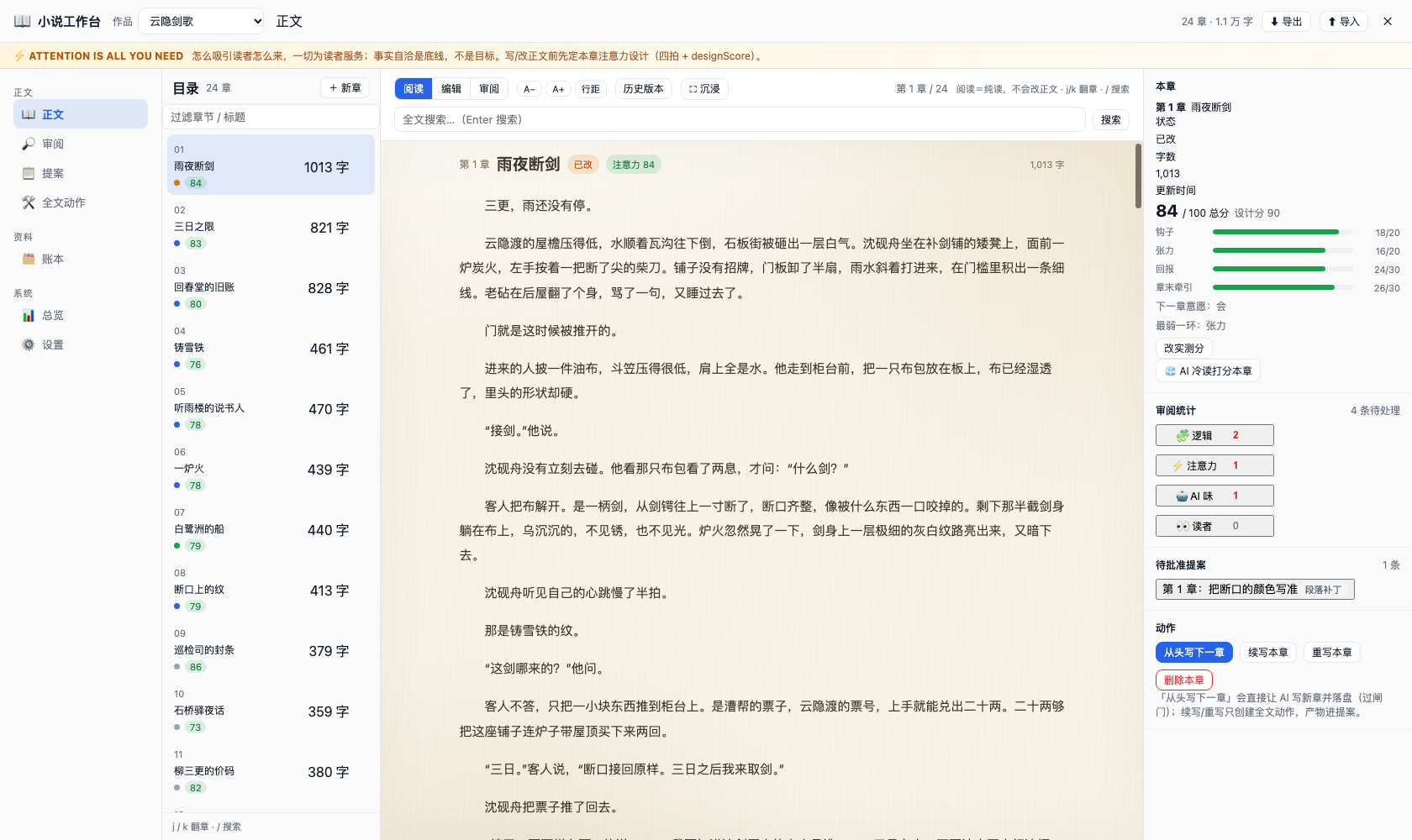Increase font size with A+ button
Image resolution: width=1412 pixels, height=840 pixels.
tap(558, 89)
